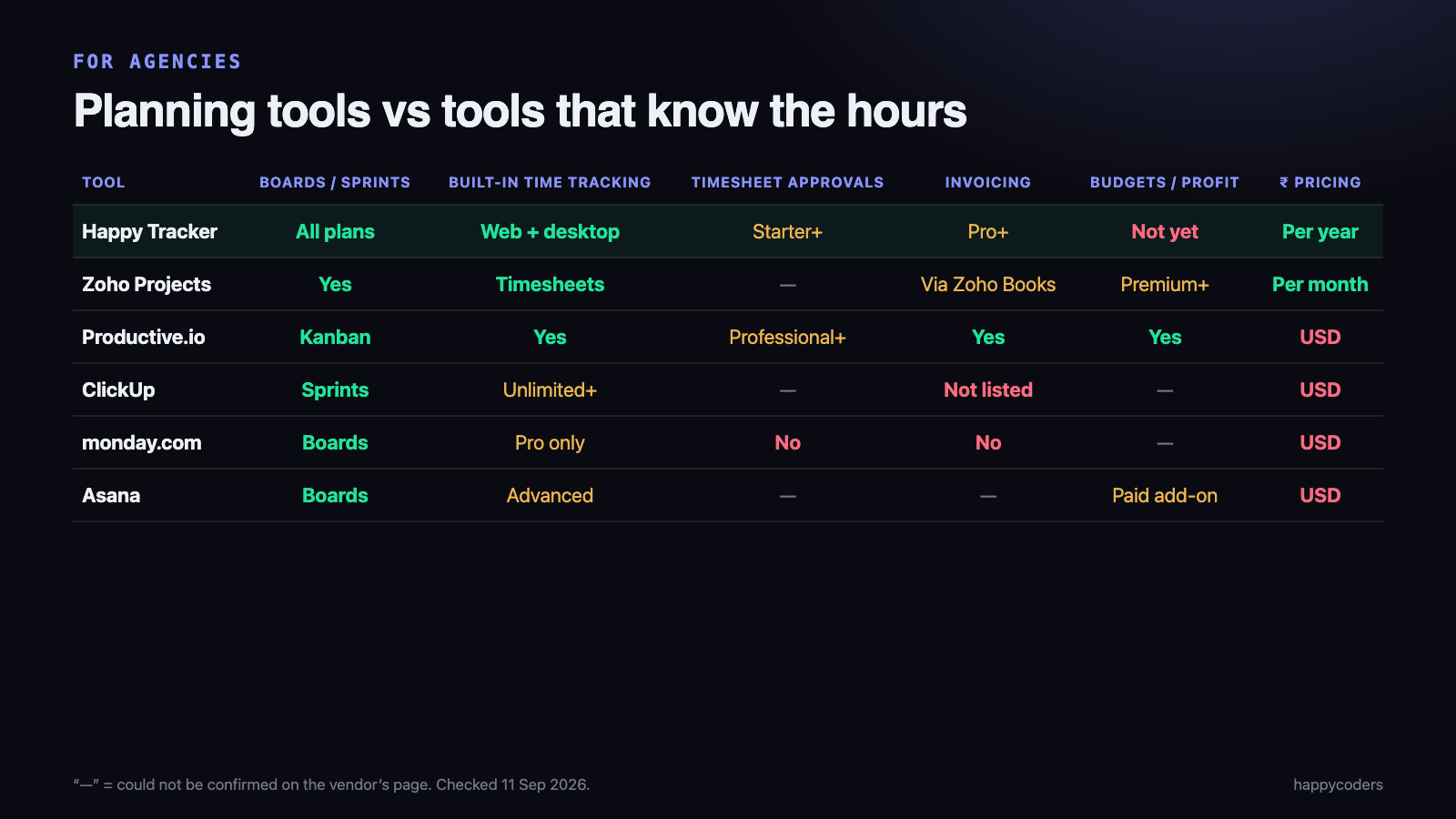
Task: Click the 'FOR AGENCIES' label
Action: click(x=157, y=62)
